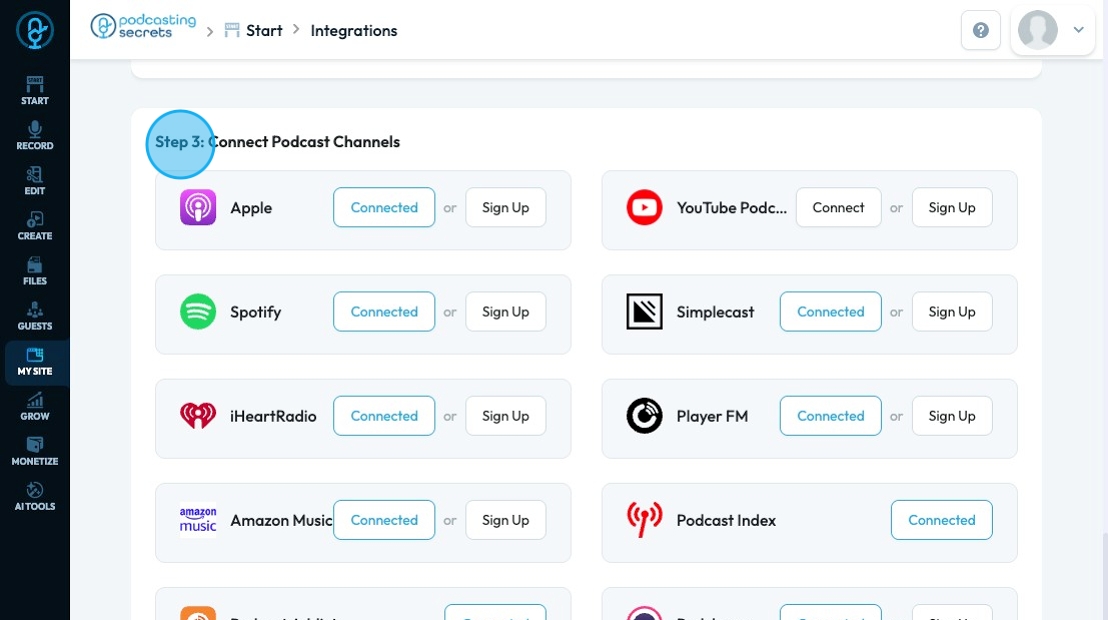Sign up for YouTube Podcasts

point(952,207)
